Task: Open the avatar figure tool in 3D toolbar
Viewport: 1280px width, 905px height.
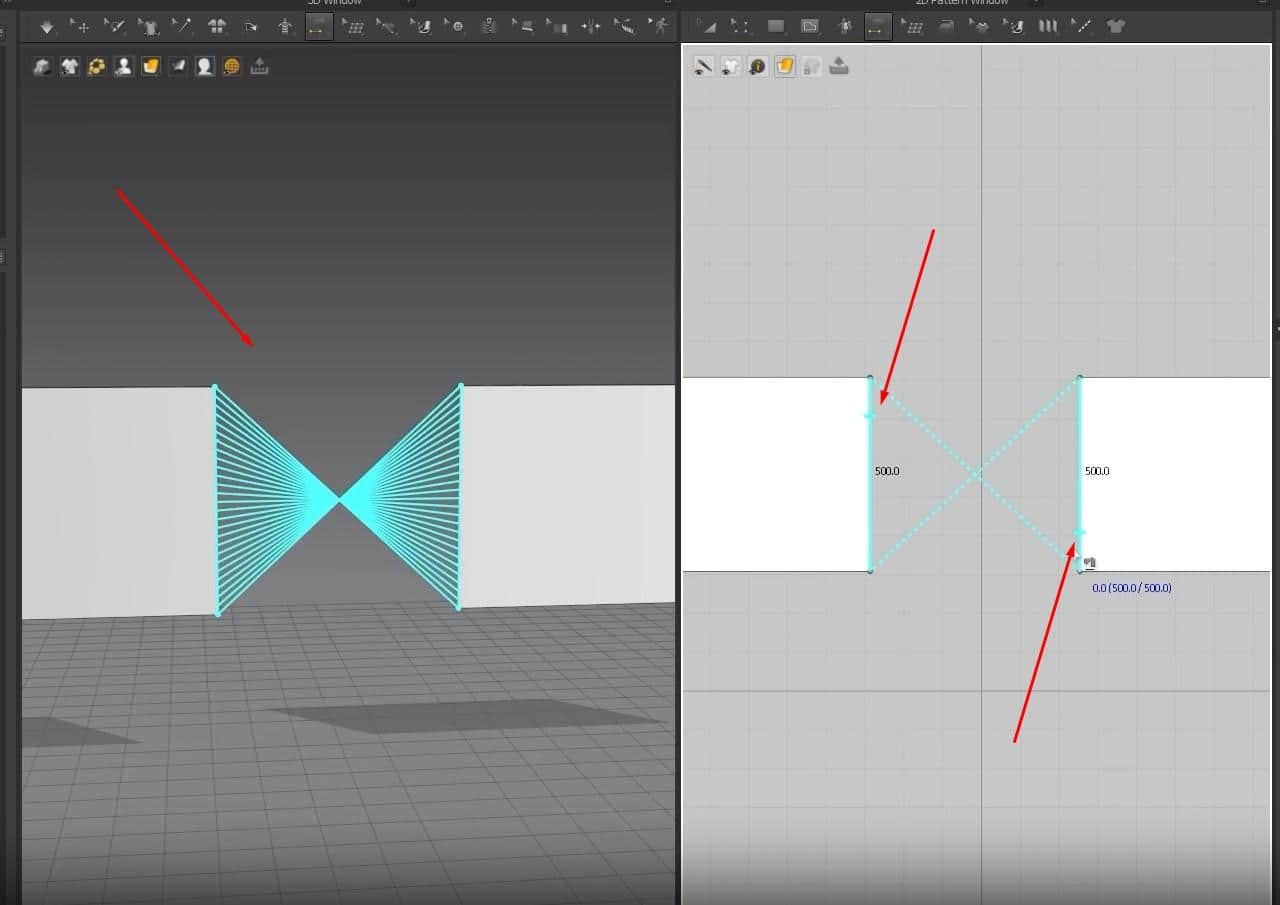Action: click(x=285, y=27)
